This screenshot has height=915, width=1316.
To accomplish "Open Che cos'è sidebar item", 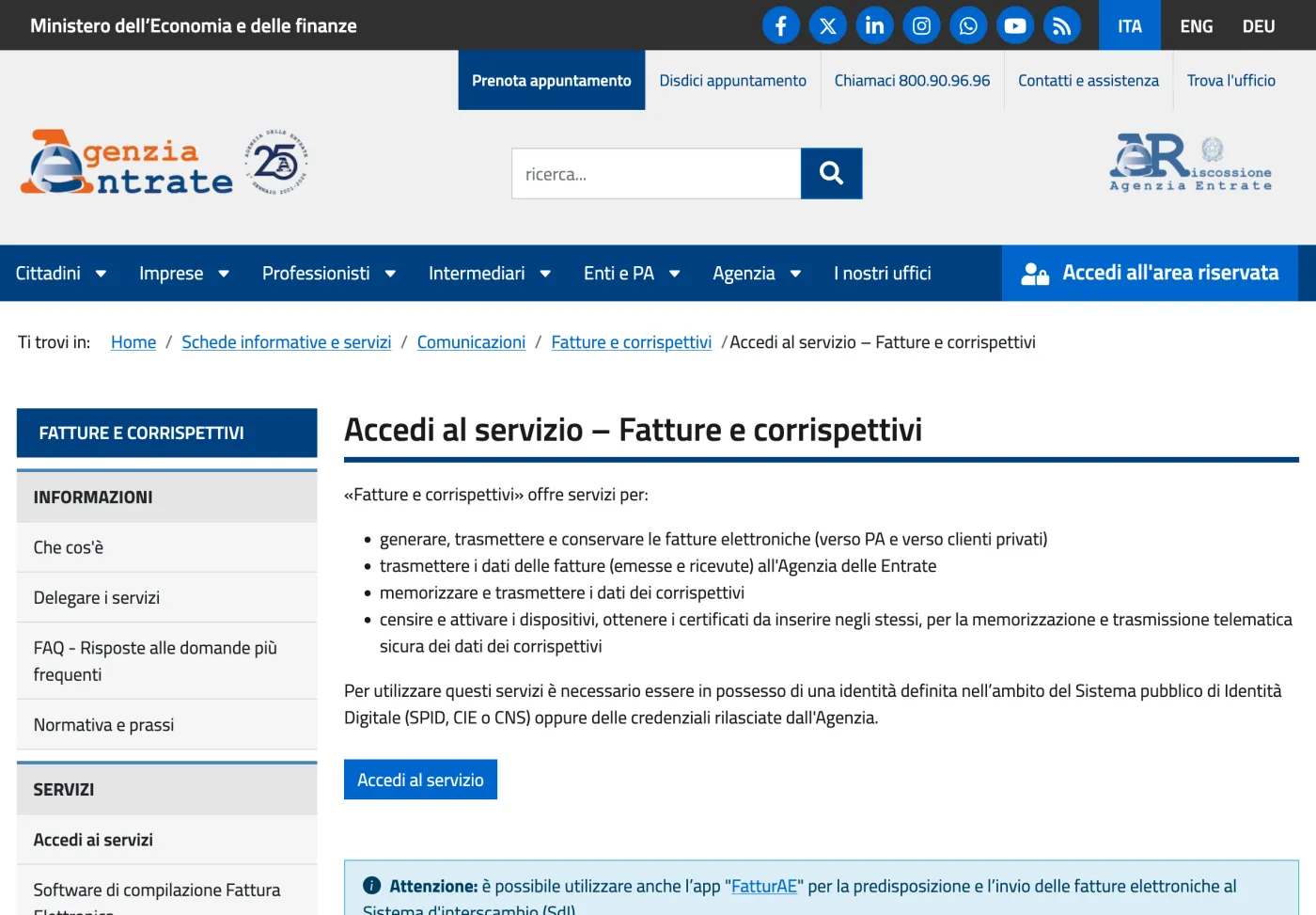I will 167,547.
